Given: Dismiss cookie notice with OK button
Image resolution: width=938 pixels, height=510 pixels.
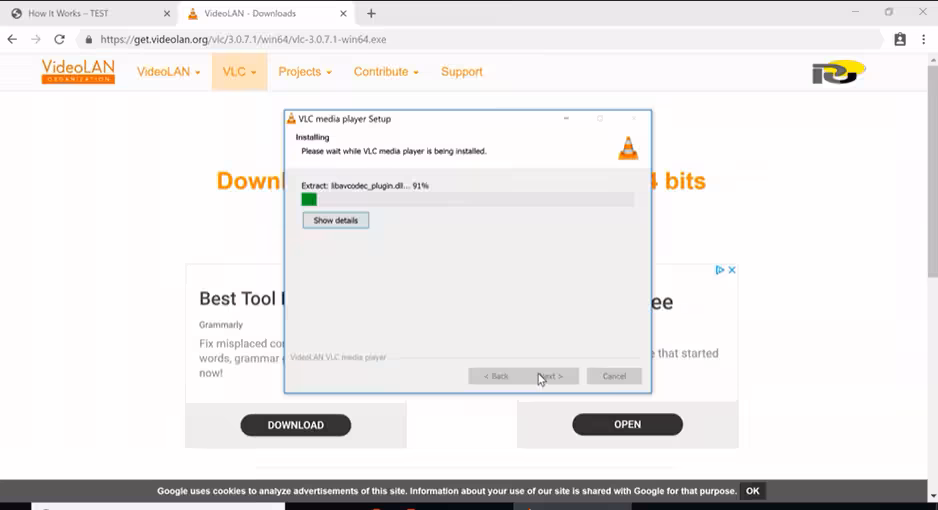Looking at the screenshot, I should [752, 491].
